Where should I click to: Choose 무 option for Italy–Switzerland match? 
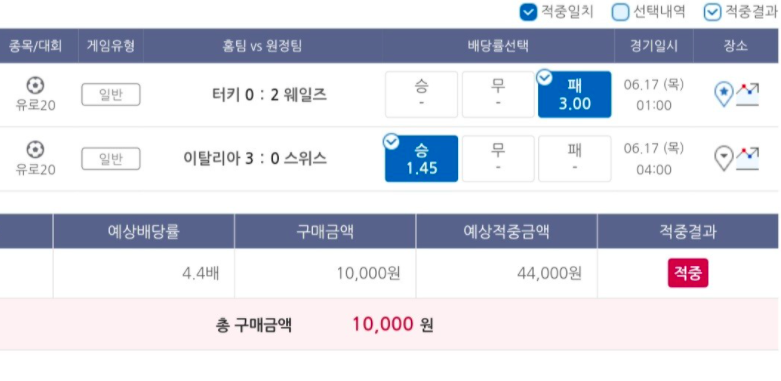[498, 159]
